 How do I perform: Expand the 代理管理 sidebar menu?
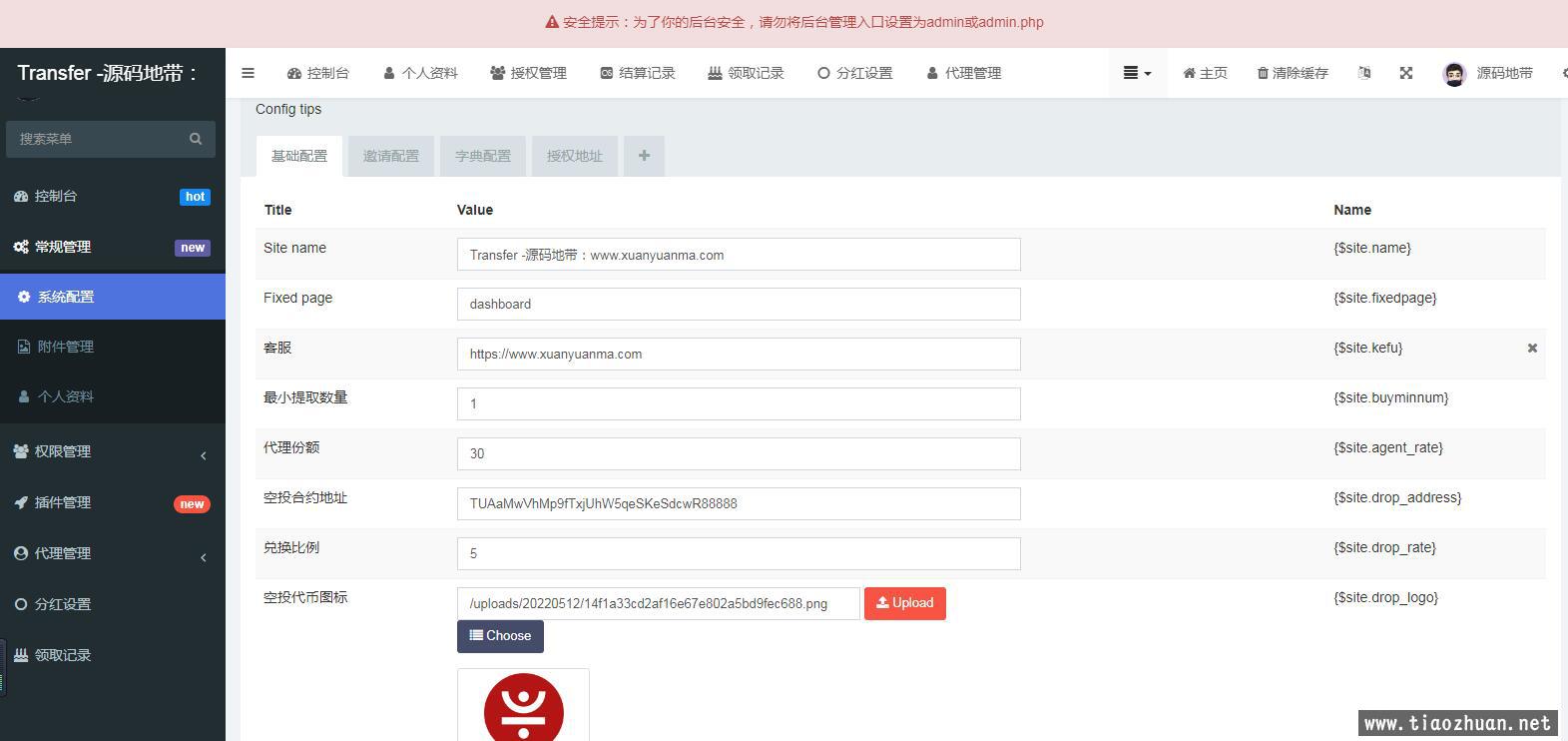tap(112, 553)
